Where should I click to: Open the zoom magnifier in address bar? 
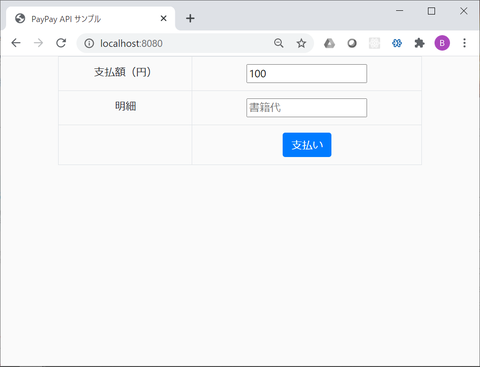[x=279, y=43]
